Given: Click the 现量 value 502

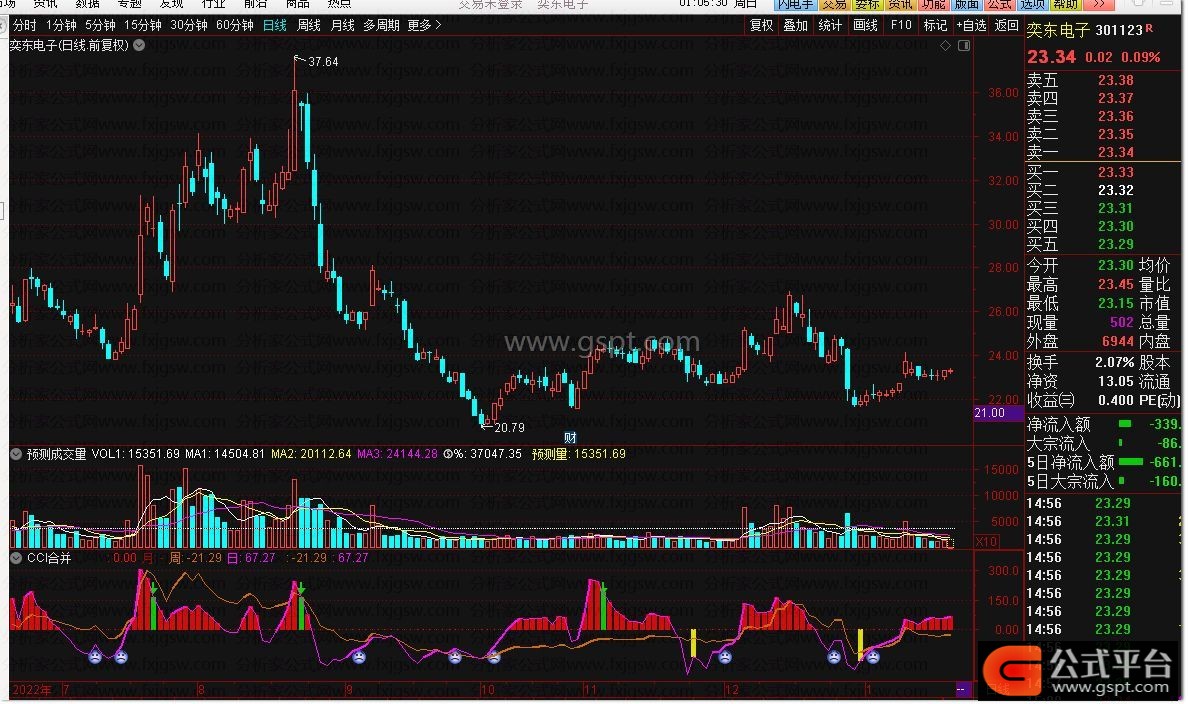Looking at the screenshot, I should (x=1121, y=322).
